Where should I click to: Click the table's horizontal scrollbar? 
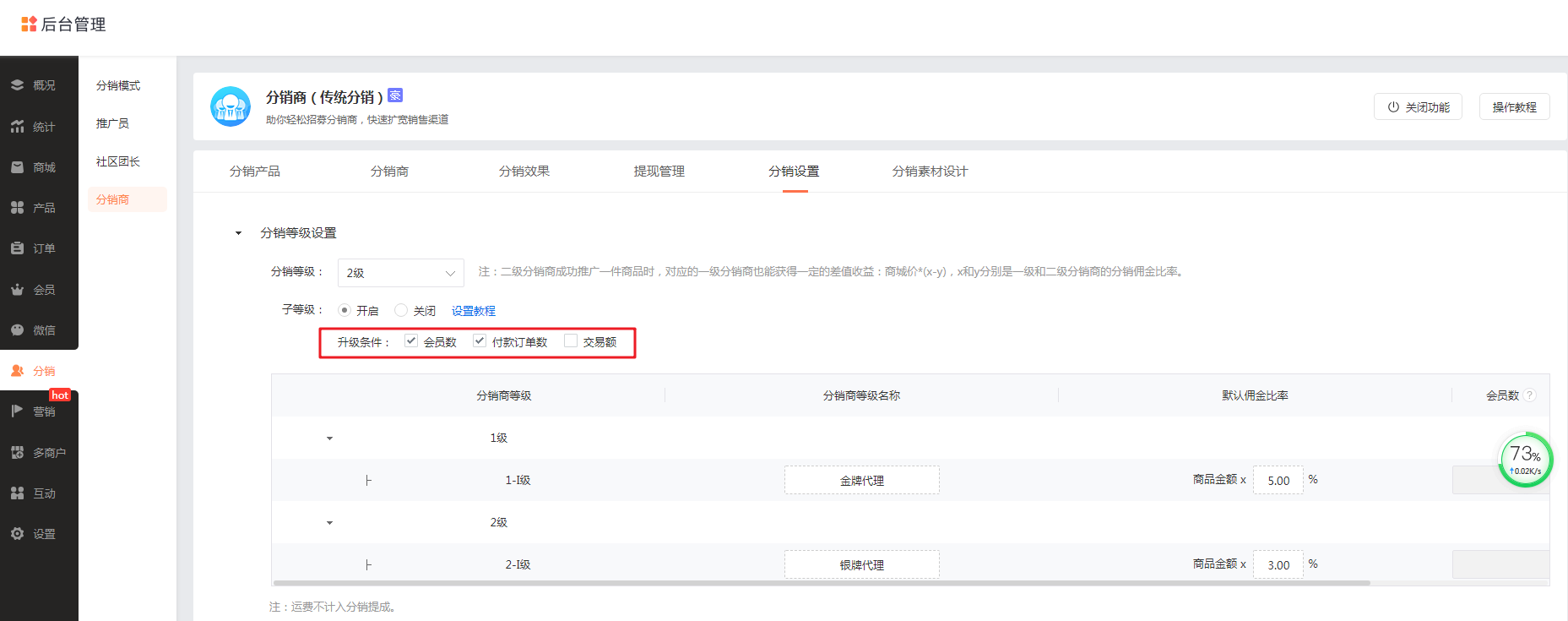[x=821, y=583]
